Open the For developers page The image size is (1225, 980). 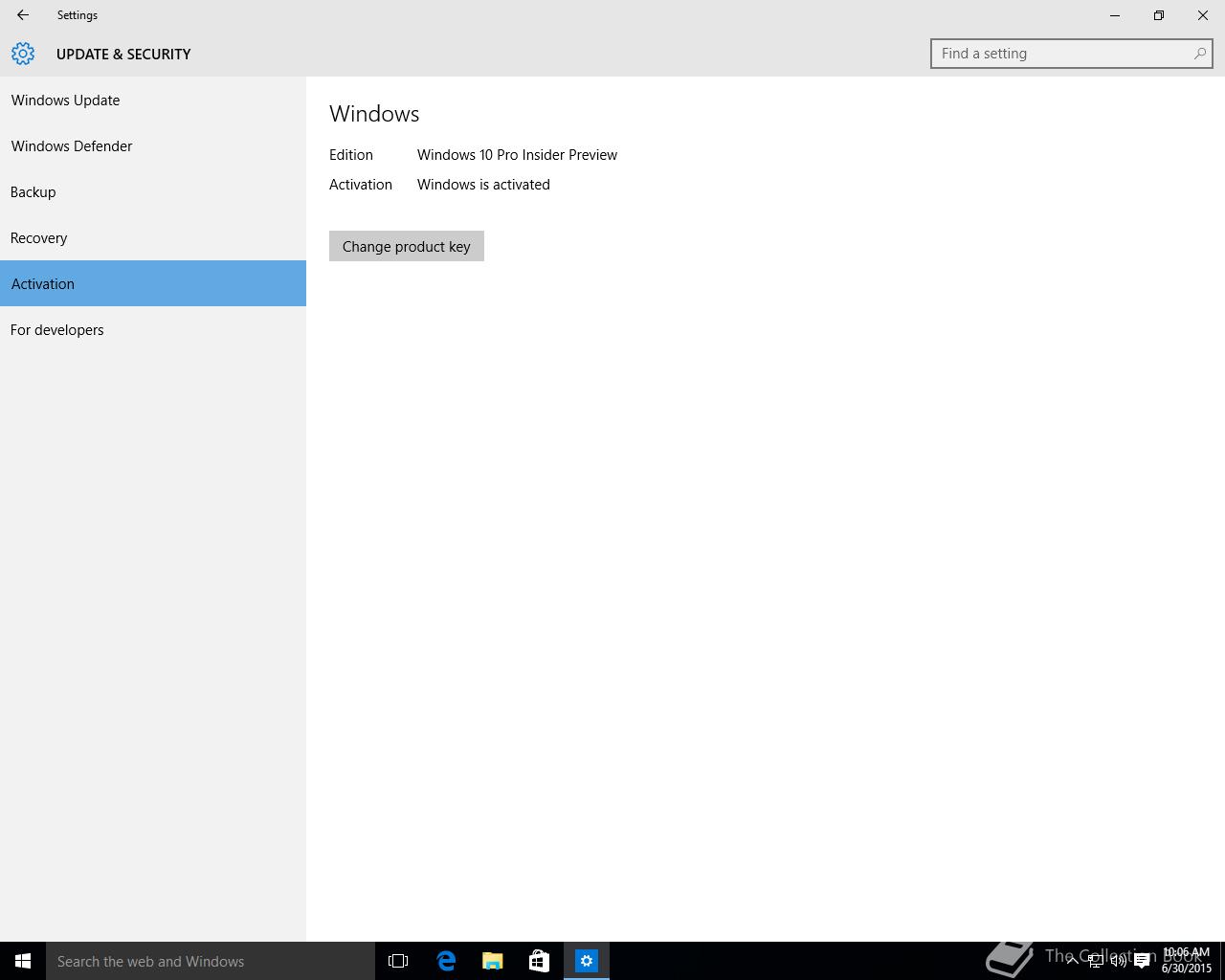point(153,329)
